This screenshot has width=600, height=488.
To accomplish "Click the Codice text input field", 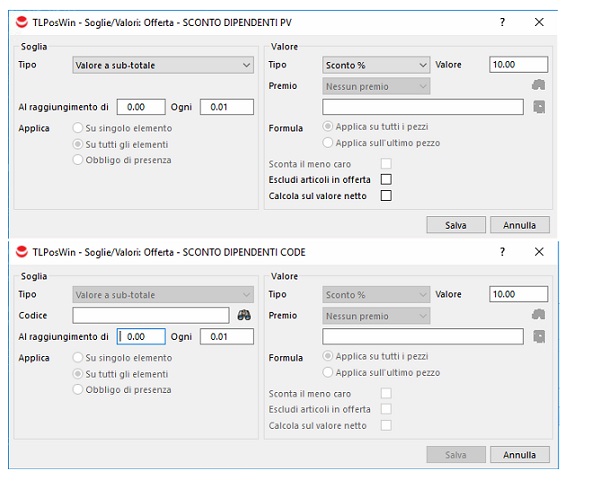I will (x=150, y=315).
